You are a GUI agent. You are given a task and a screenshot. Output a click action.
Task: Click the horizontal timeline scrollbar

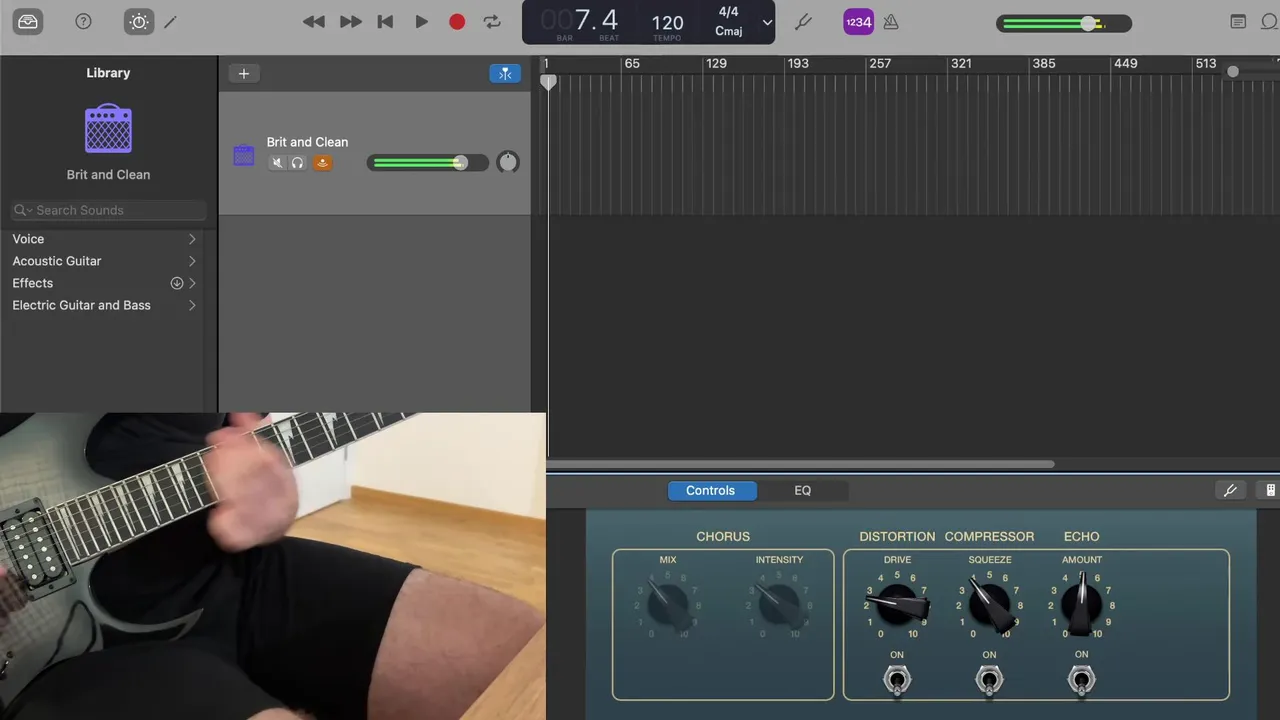pyautogui.click(x=800, y=464)
